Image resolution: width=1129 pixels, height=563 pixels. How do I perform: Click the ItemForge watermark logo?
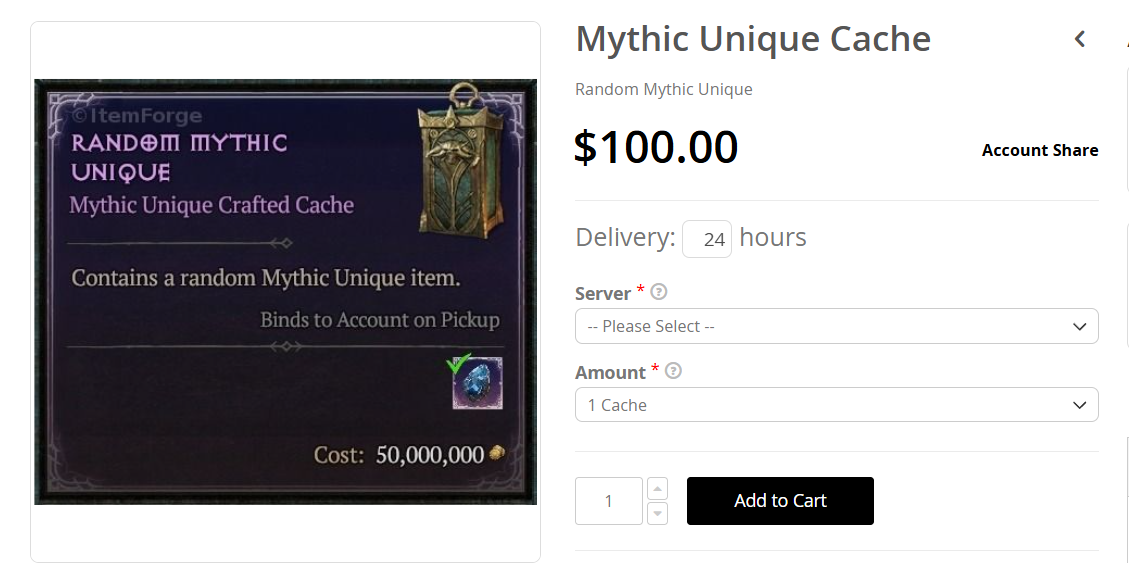click(137, 116)
